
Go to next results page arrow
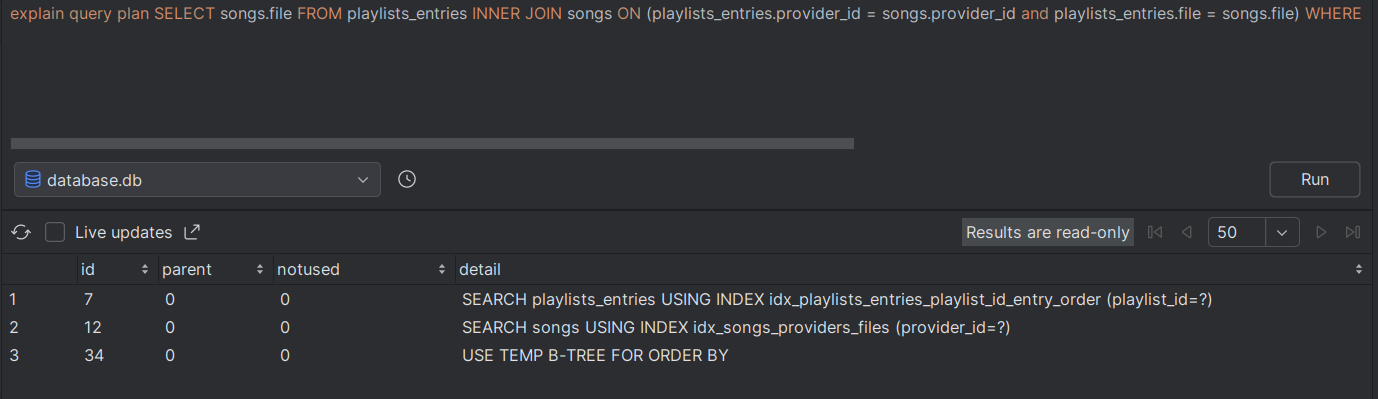click(1321, 232)
